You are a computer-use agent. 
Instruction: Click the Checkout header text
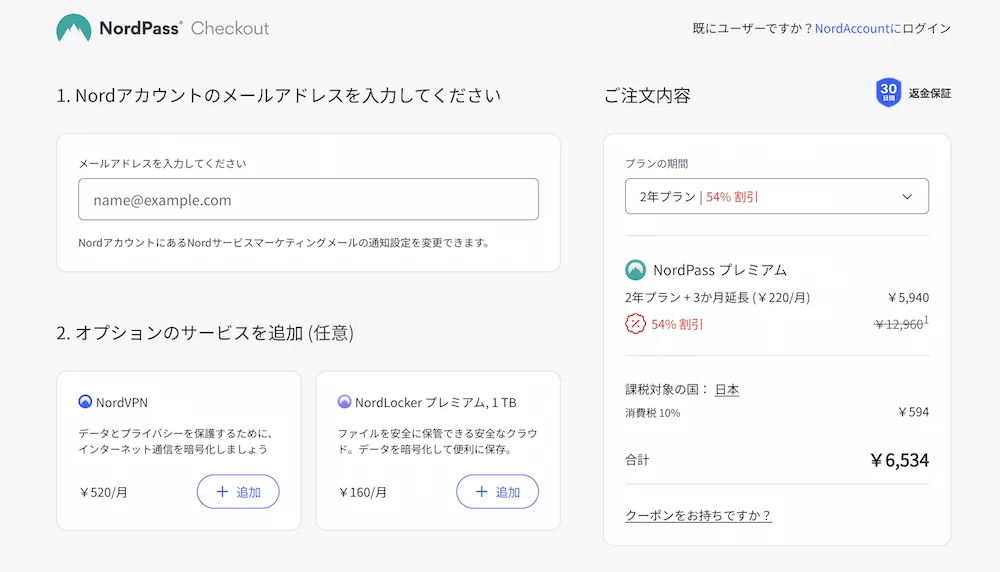tap(230, 28)
